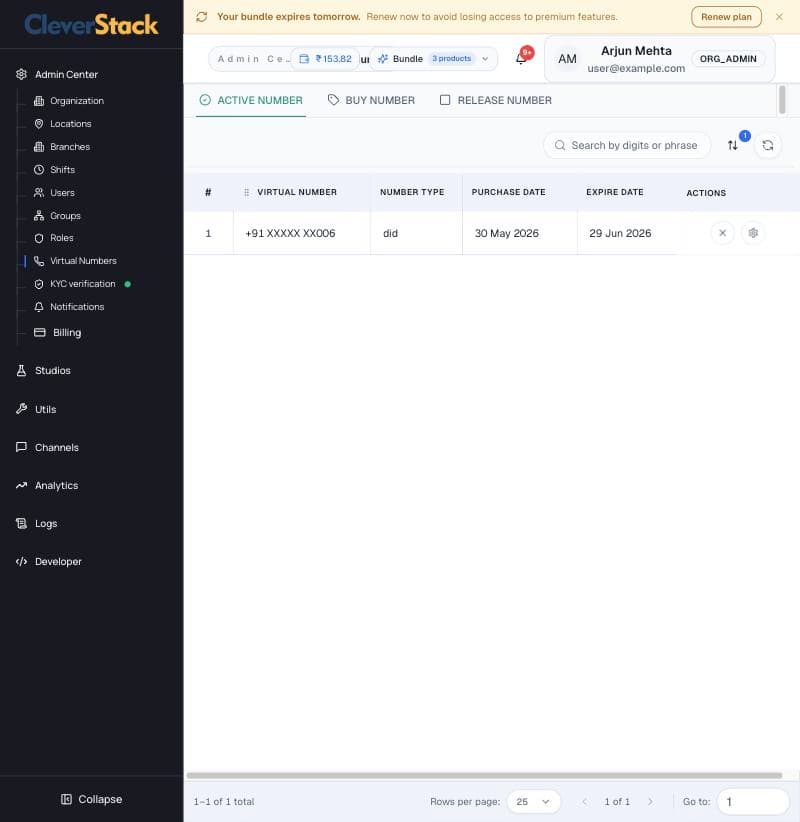Expand the Studios section
The width and height of the screenshot is (800, 822).
[x=43, y=371]
